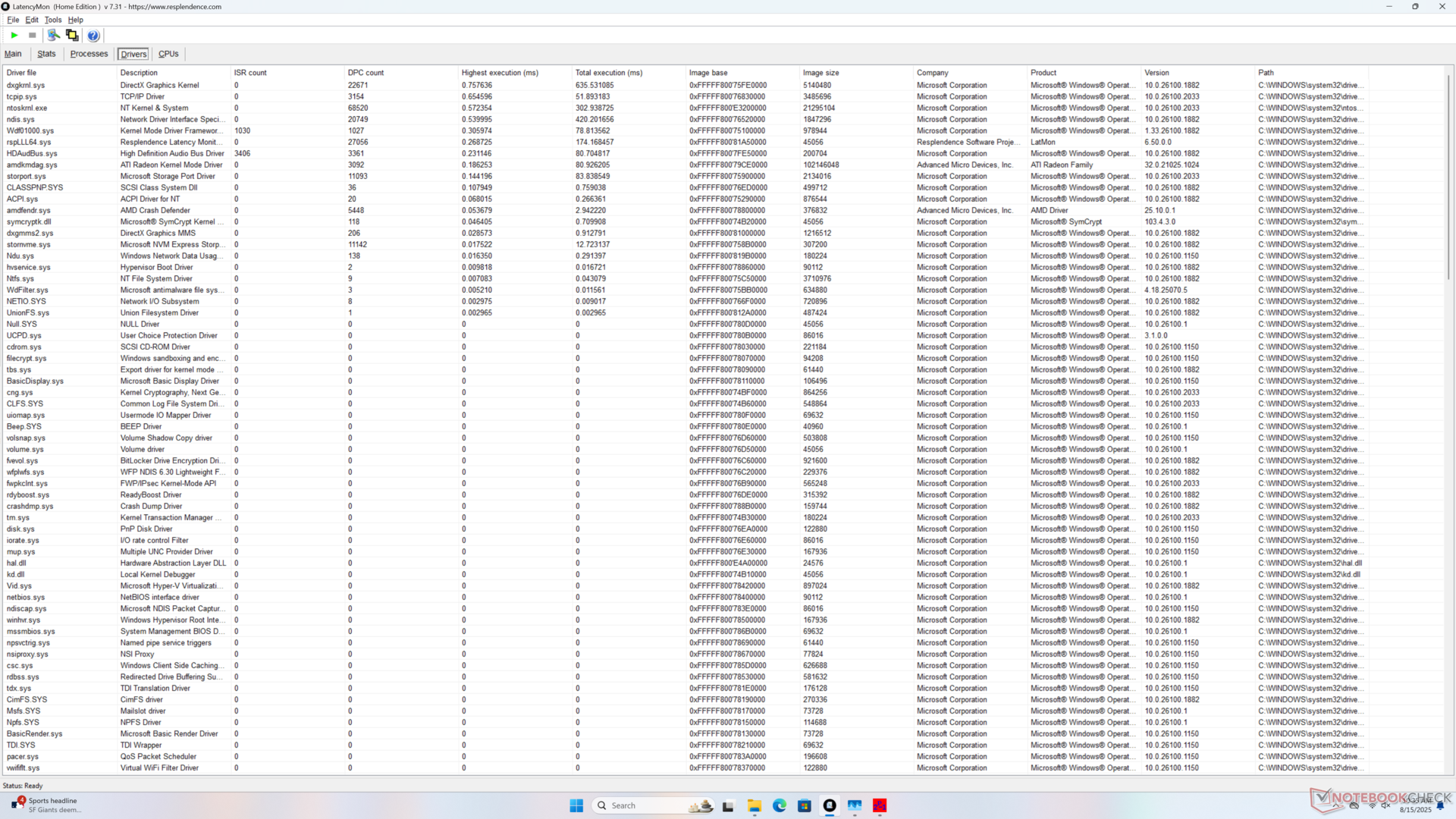The width and height of the screenshot is (1456, 819).
Task: Select the ACPI.sys driver row
Action: coord(686,199)
